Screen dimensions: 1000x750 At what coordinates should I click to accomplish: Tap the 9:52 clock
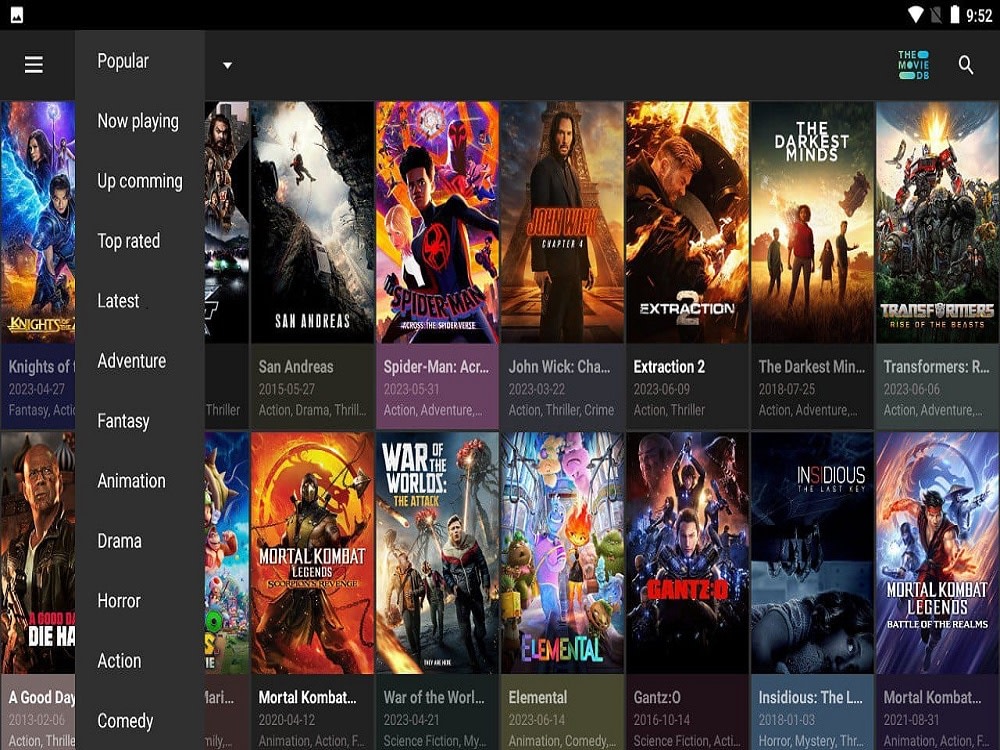(x=979, y=15)
